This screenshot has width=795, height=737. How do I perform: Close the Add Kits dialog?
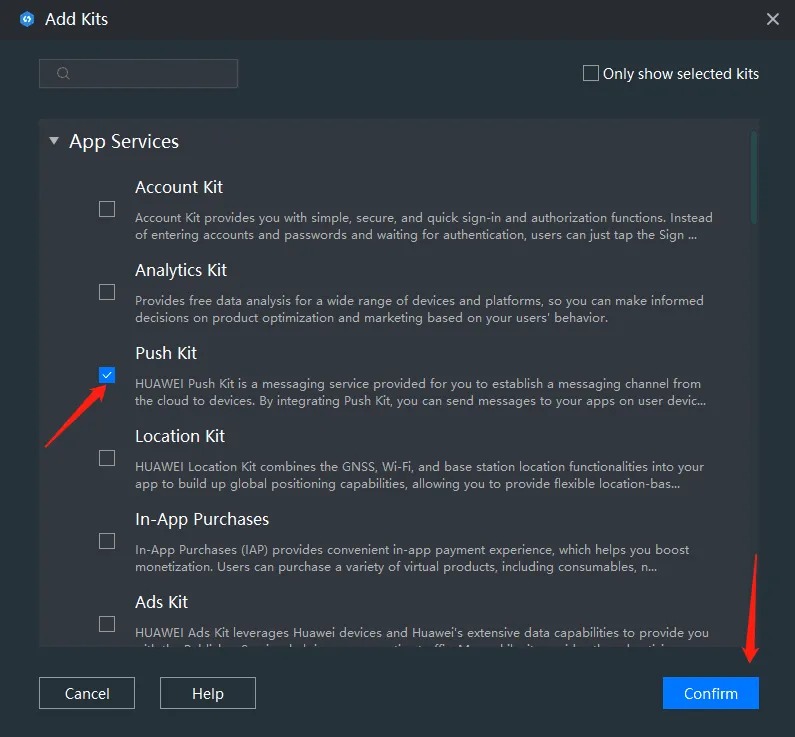pos(772,19)
